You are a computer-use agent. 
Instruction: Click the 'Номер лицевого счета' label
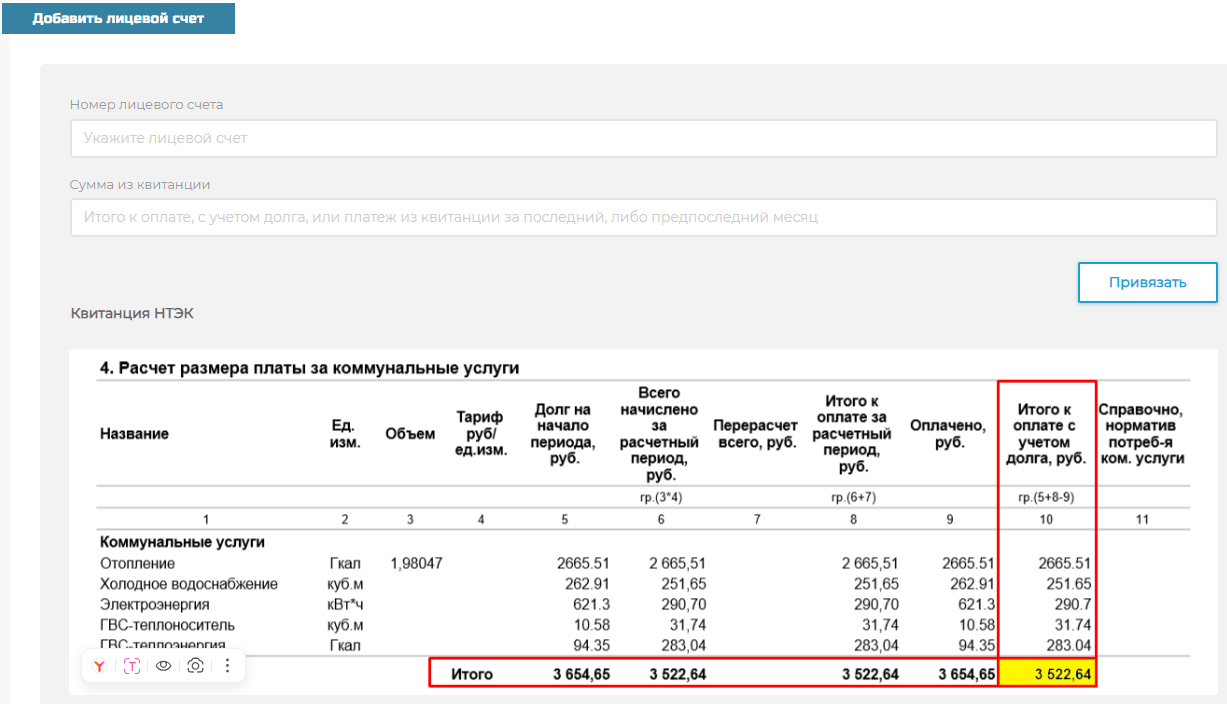[x=146, y=104]
